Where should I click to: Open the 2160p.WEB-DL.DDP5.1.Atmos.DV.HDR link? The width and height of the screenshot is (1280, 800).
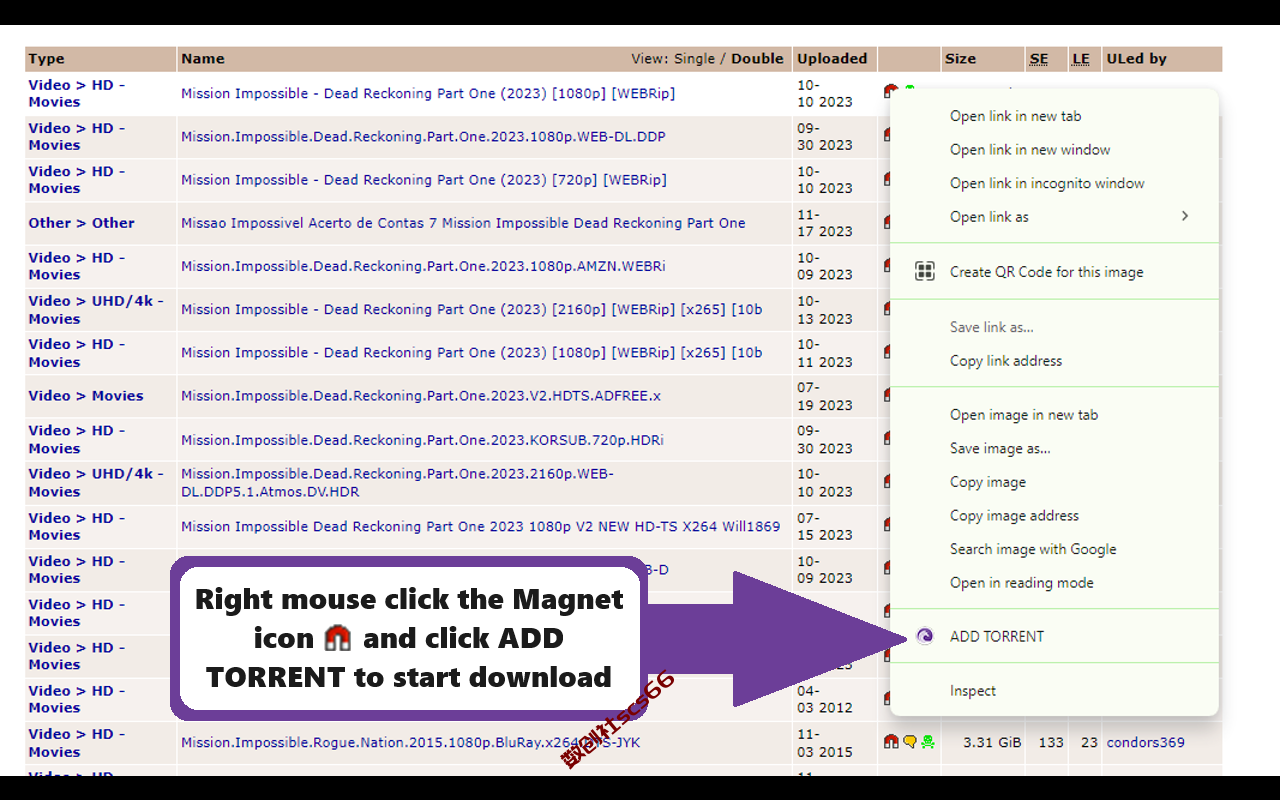[397, 483]
